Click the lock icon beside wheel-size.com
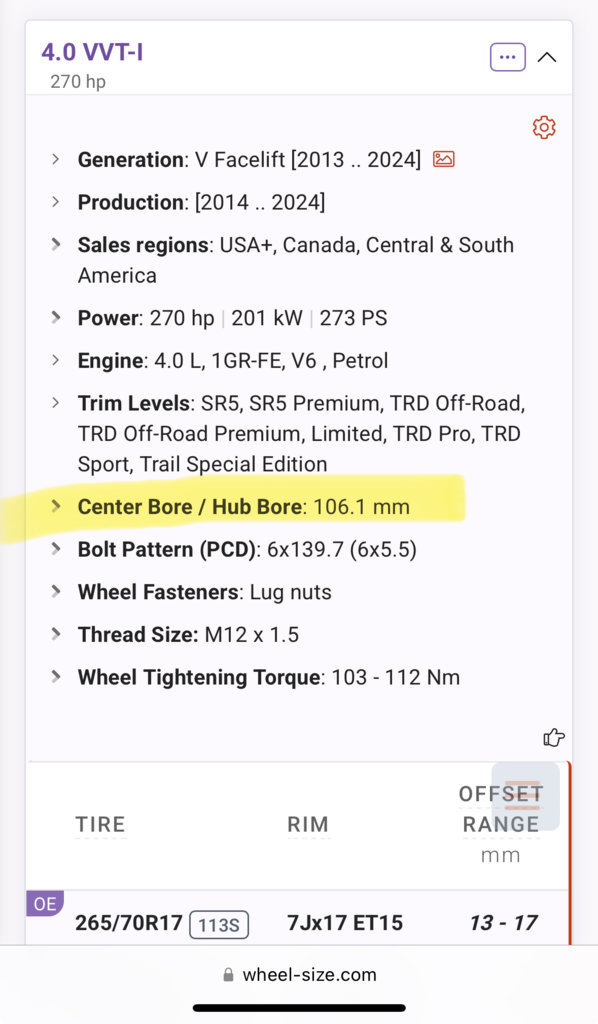The height and width of the screenshot is (1024, 598). coord(228,975)
